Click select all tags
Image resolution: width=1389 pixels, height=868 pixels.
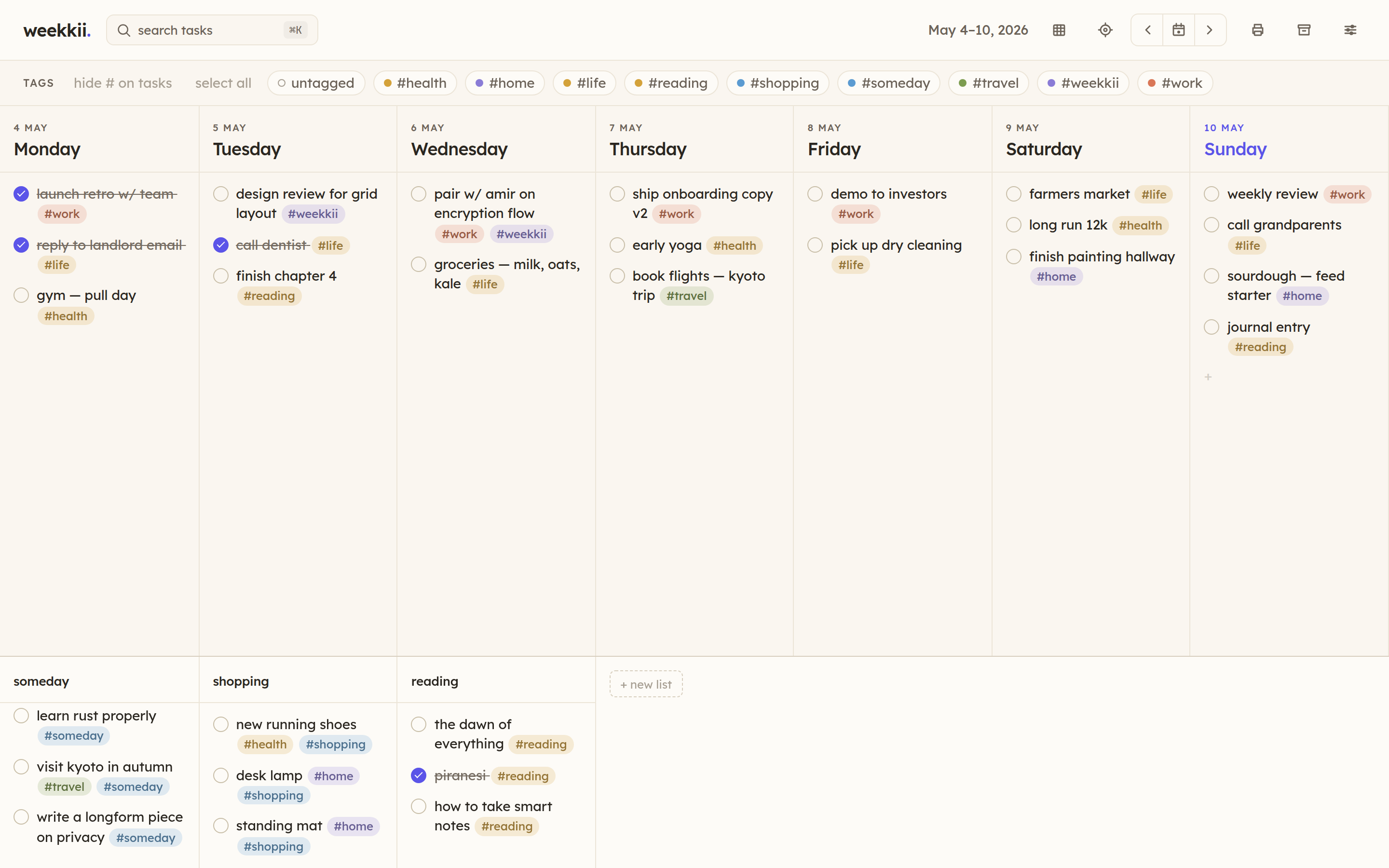(x=223, y=83)
